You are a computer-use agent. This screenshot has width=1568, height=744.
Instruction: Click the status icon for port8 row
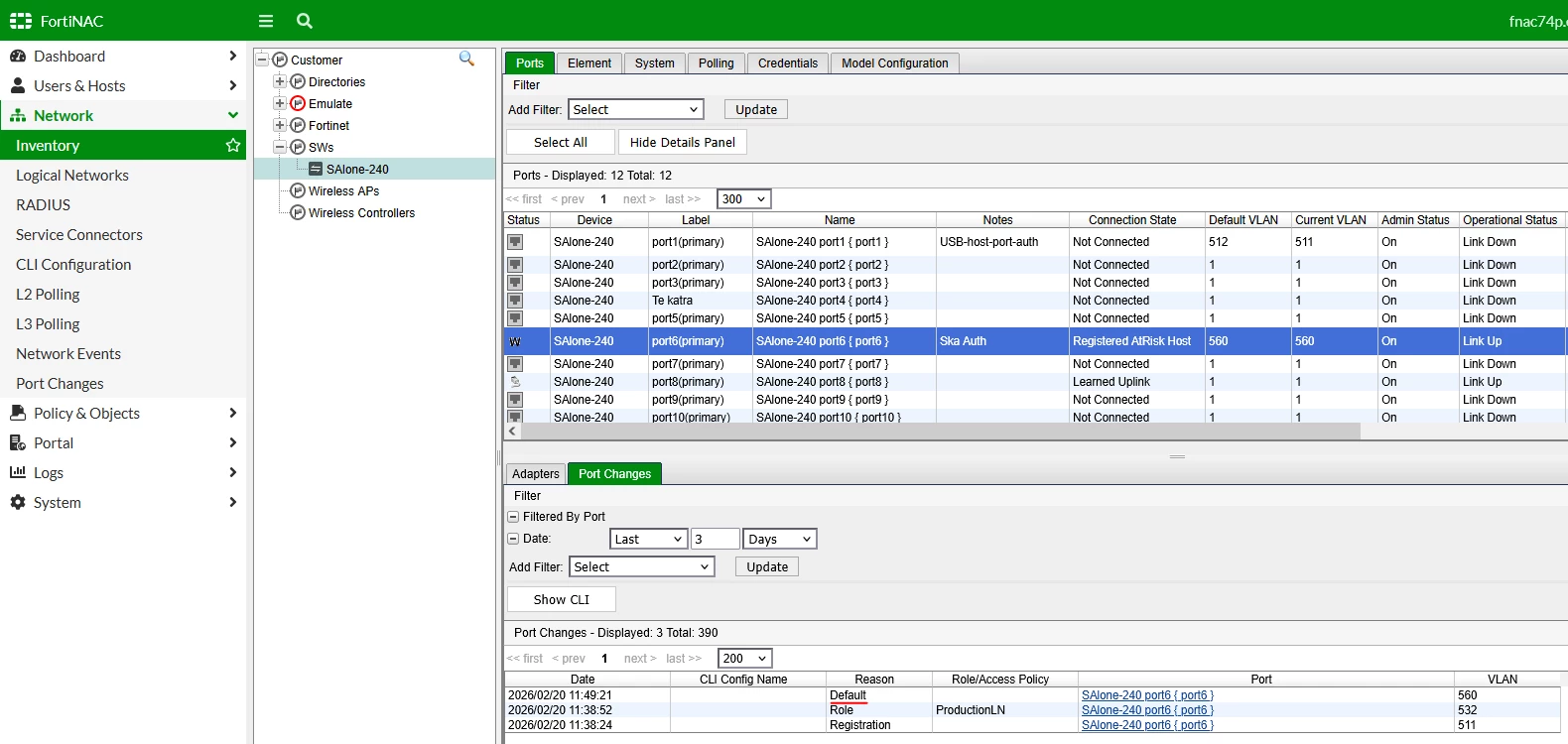point(515,382)
